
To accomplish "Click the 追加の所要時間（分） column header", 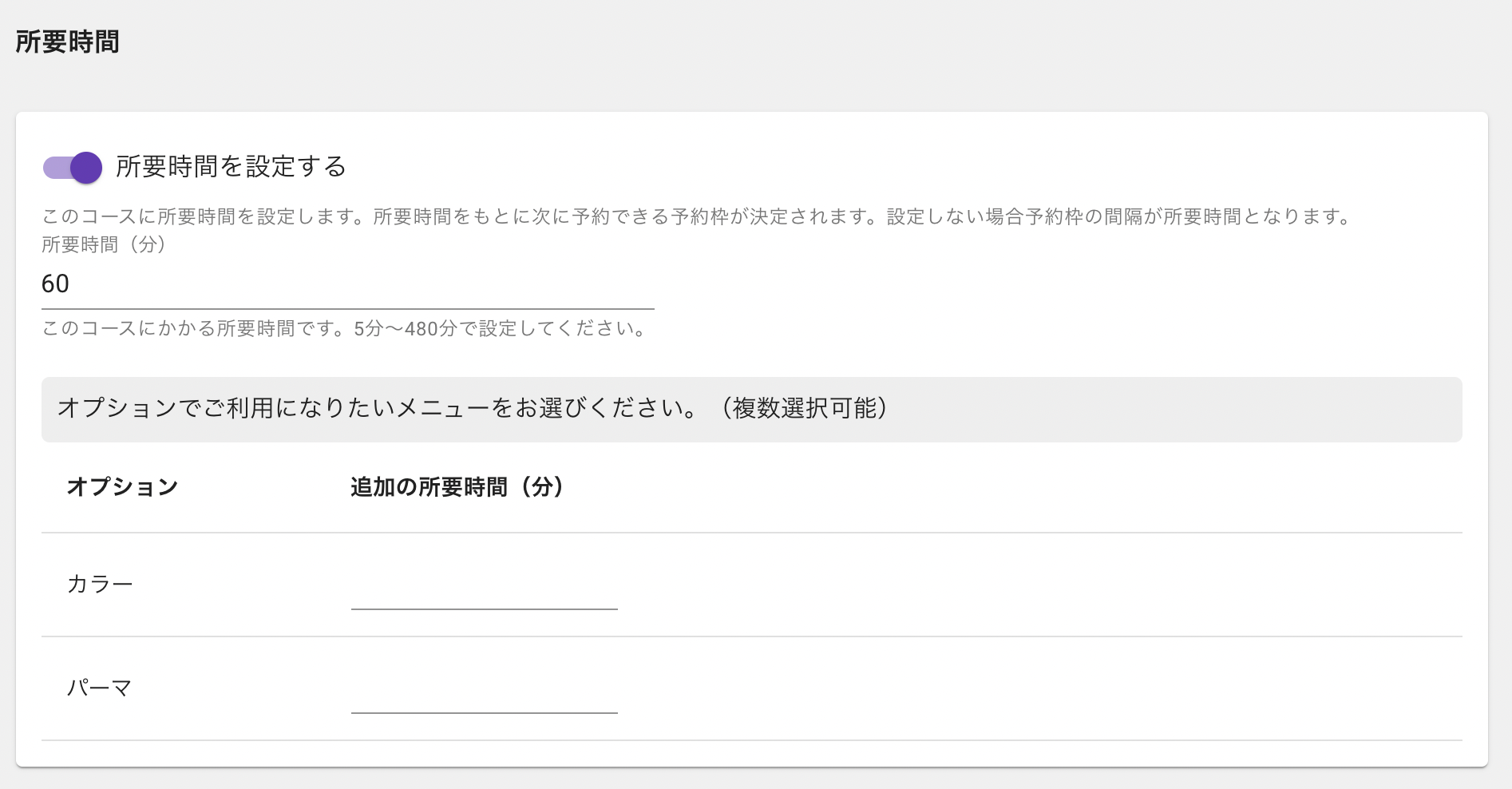I will click(457, 486).
